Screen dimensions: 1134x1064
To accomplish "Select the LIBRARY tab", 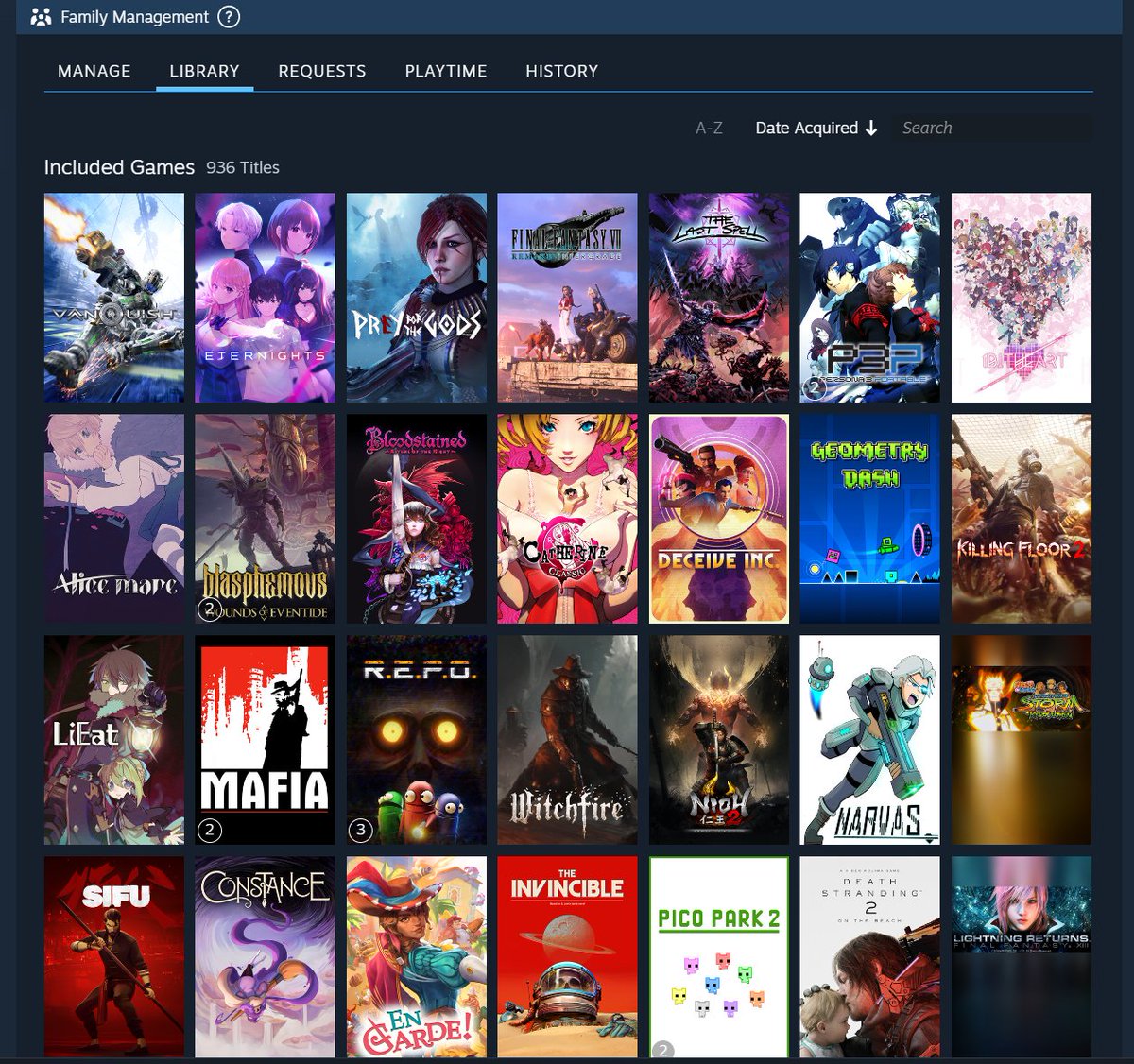I will 204,71.
